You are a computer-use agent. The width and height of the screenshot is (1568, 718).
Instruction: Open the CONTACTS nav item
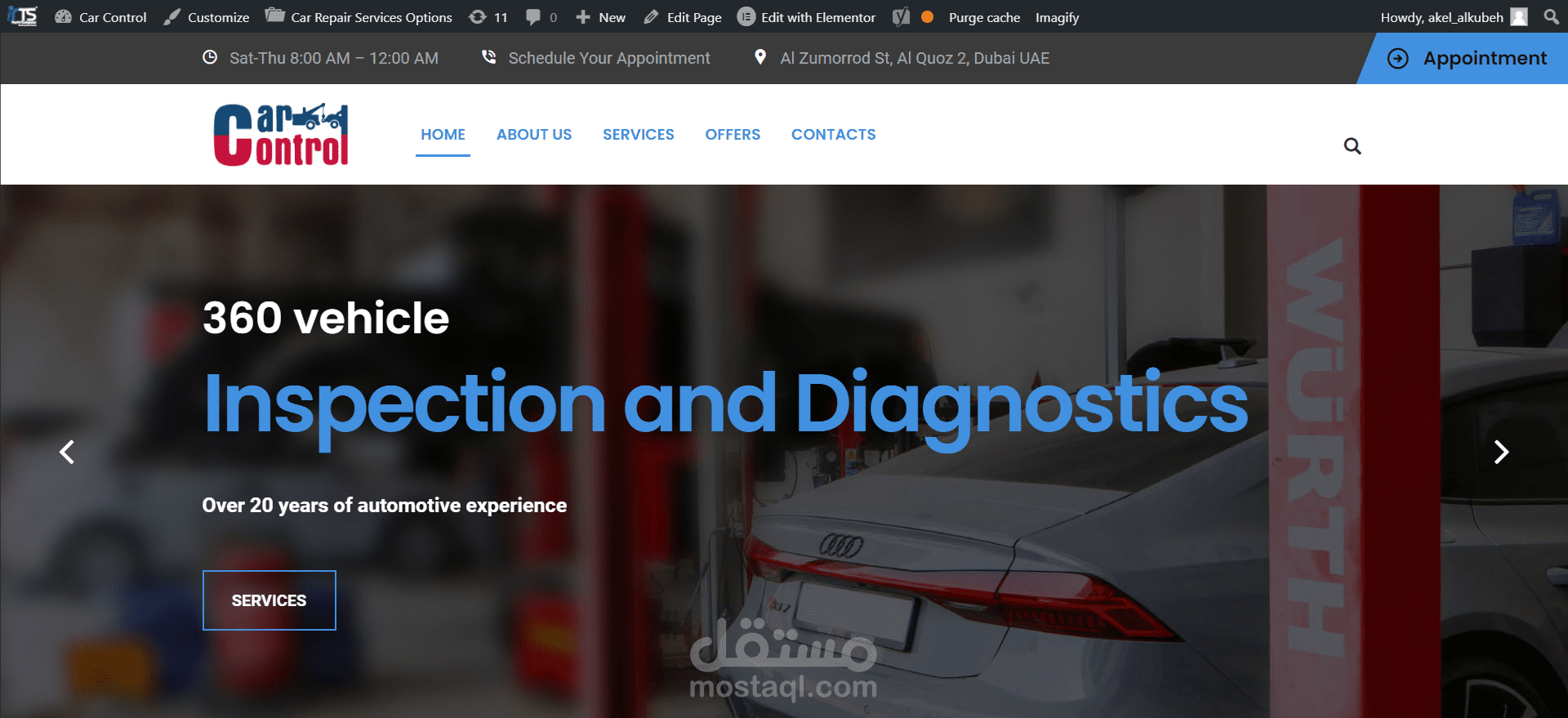click(x=833, y=135)
